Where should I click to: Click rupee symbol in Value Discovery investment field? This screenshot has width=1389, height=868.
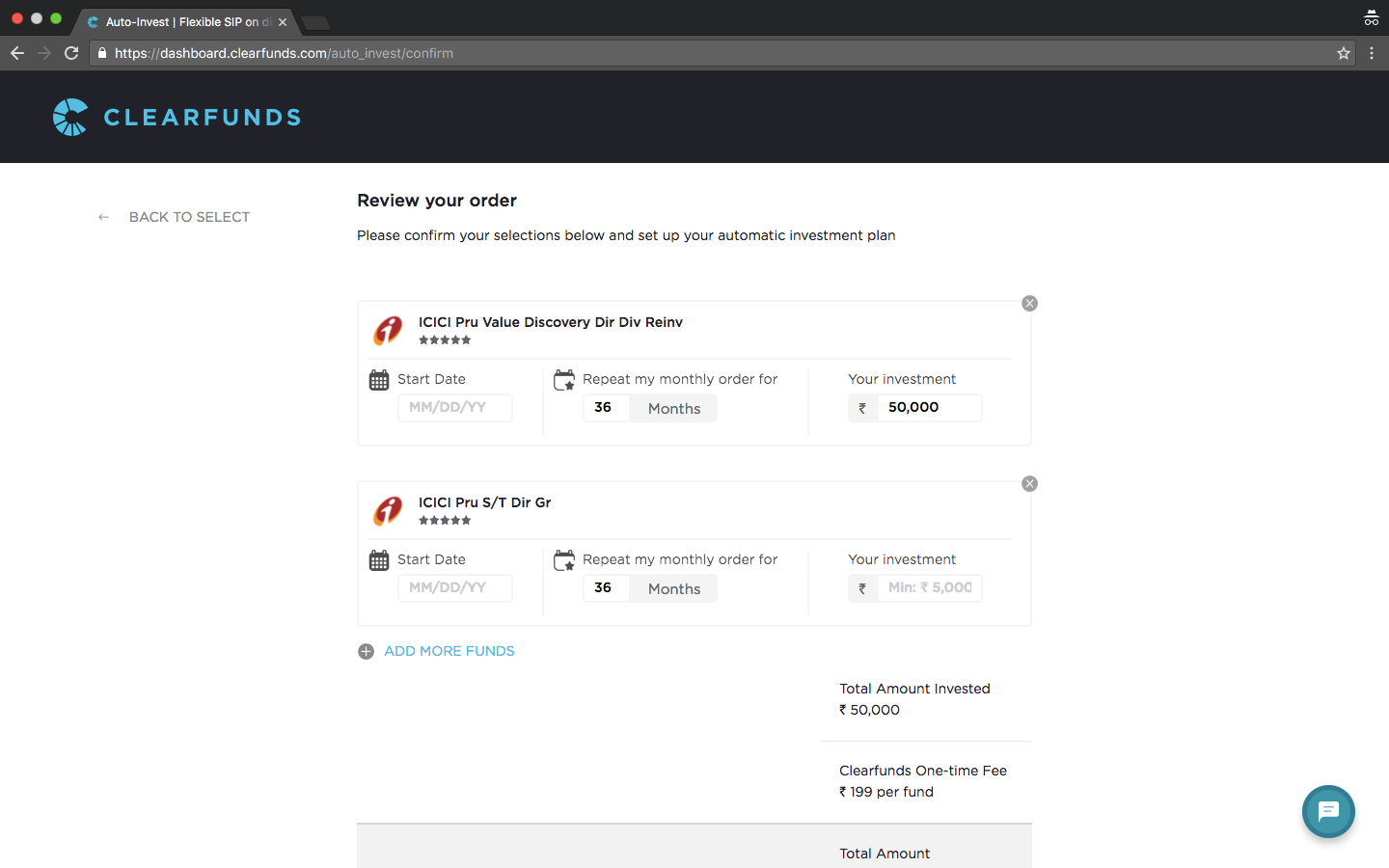[862, 408]
